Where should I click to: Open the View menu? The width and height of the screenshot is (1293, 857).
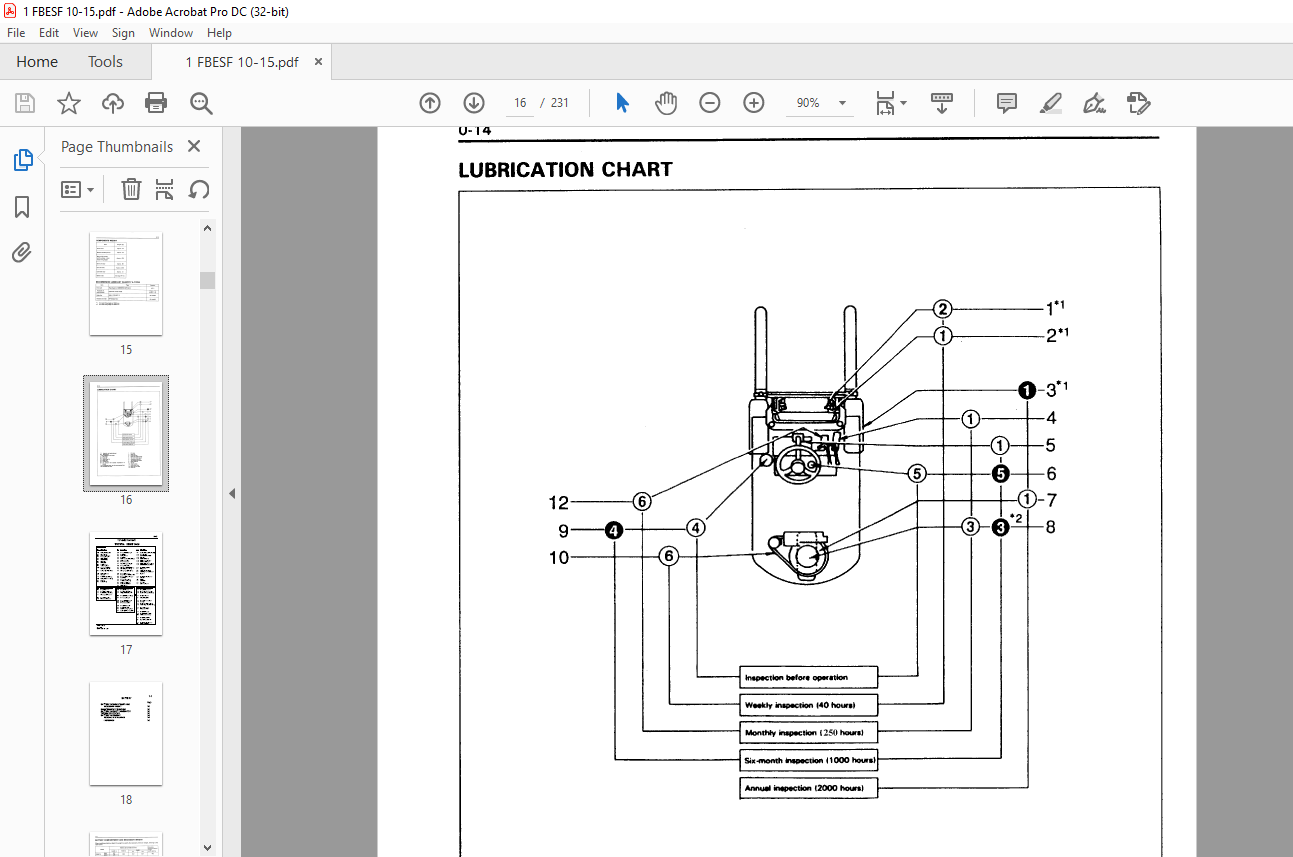pyautogui.click(x=85, y=33)
